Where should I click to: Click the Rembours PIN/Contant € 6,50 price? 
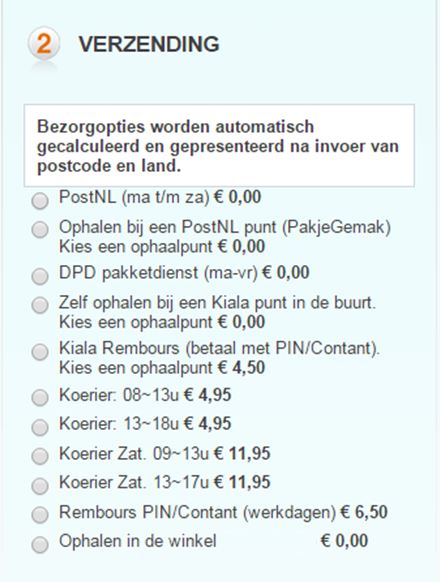tap(364, 512)
